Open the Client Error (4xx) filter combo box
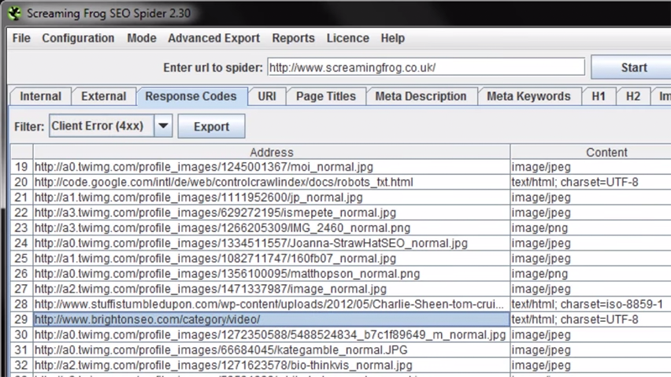Image resolution: width=671 pixels, height=377 pixels. (110, 126)
